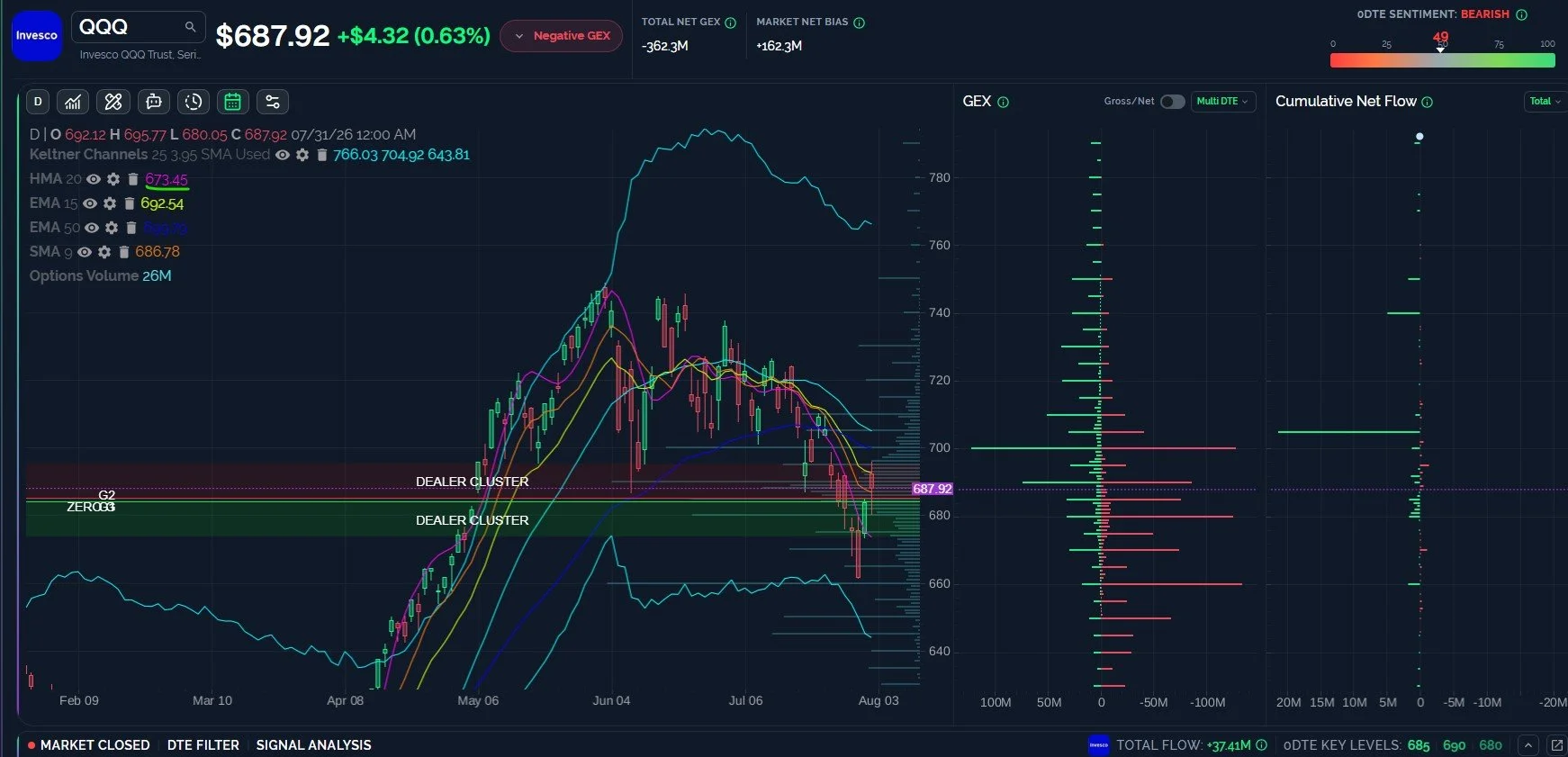Click the SMA 9 value 686.78
Viewport: 1568px width, 757px height.
pos(158,252)
